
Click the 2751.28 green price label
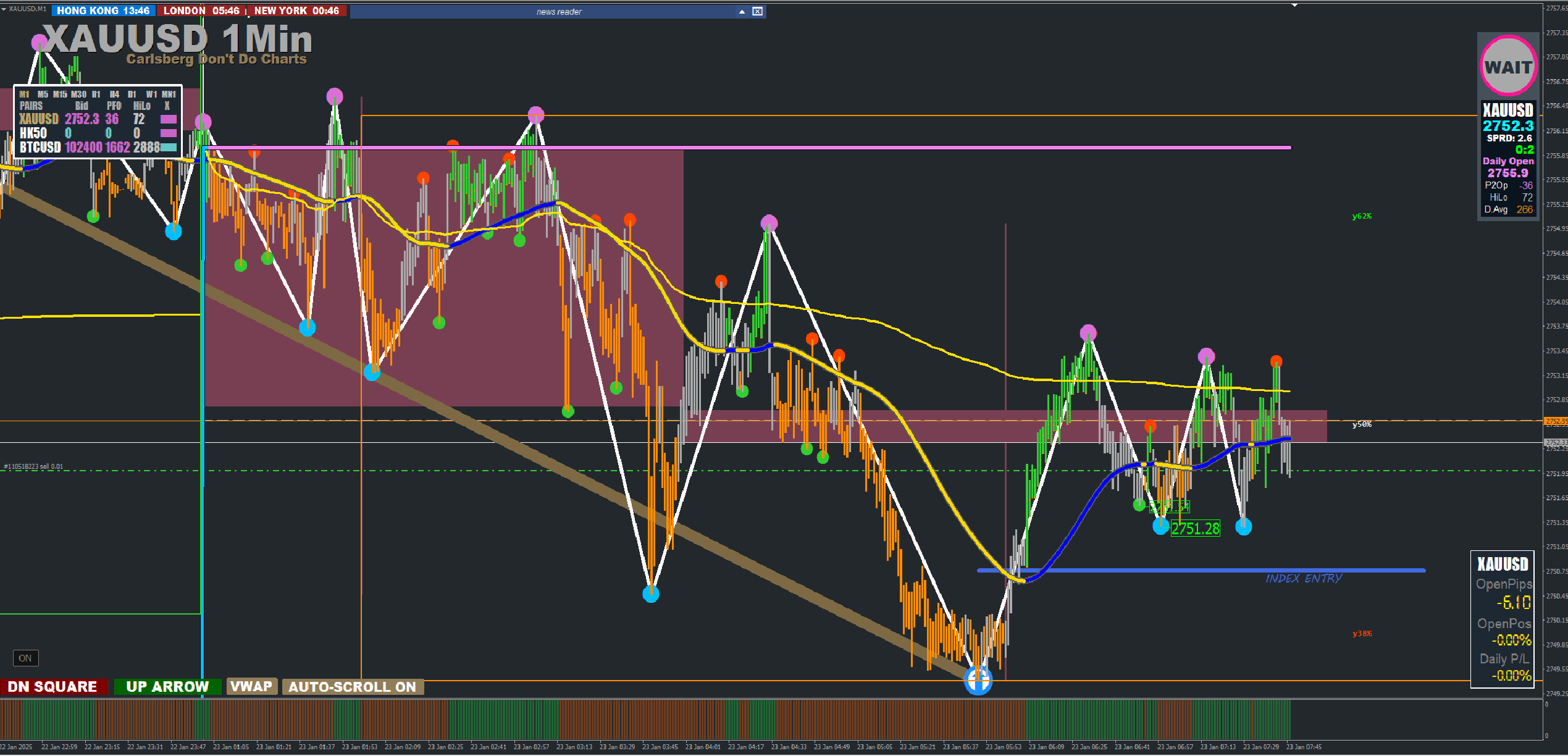click(1195, 529)
